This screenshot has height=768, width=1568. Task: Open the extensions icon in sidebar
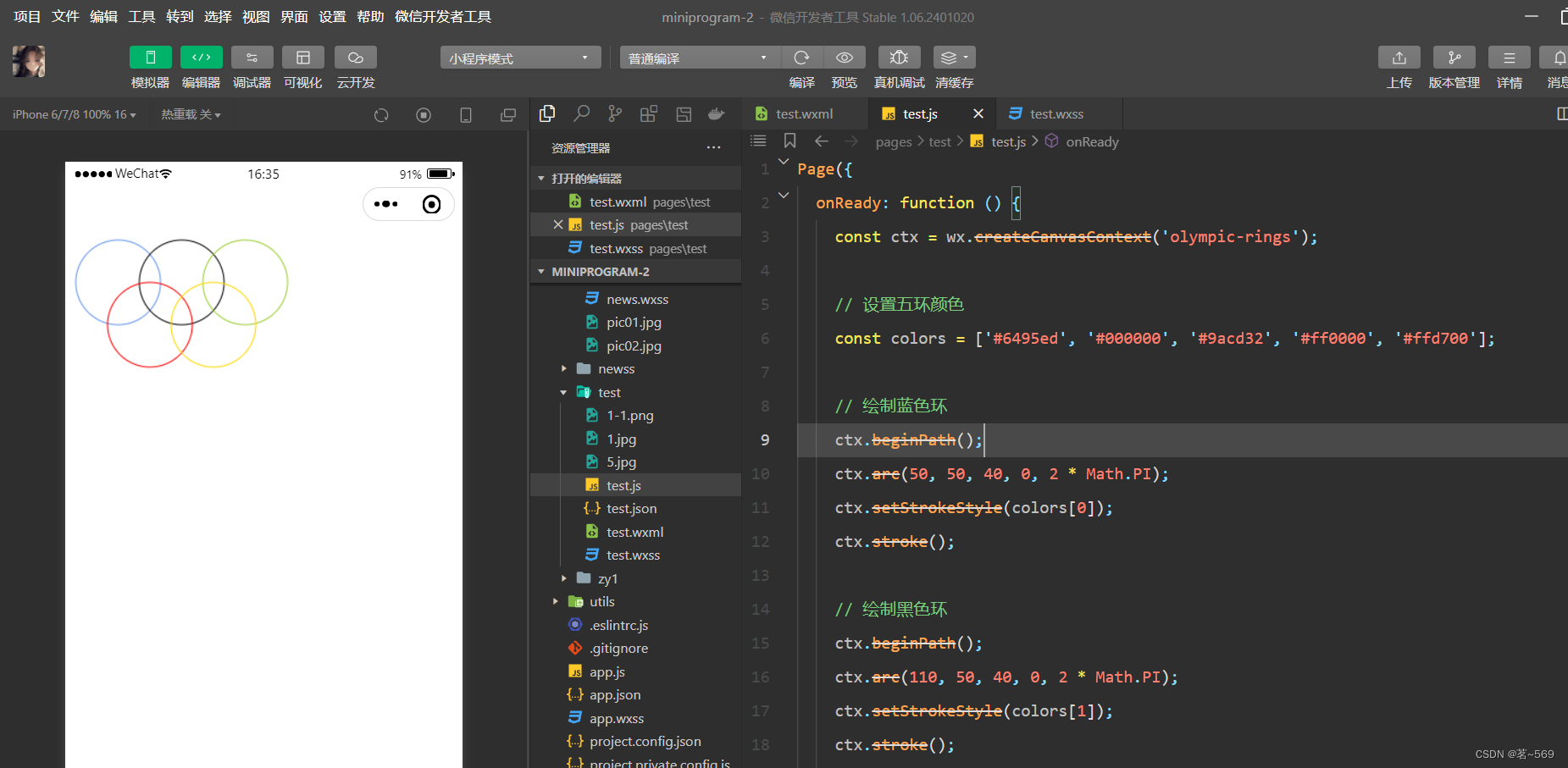(x=649, y=113)
